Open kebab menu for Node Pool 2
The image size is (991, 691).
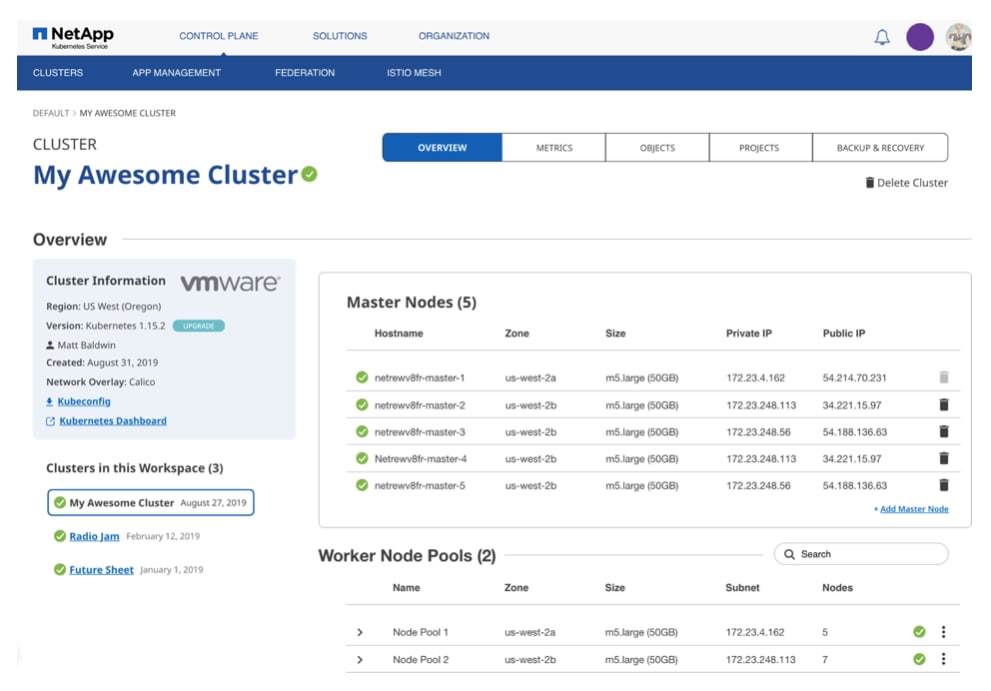point(943,659)
